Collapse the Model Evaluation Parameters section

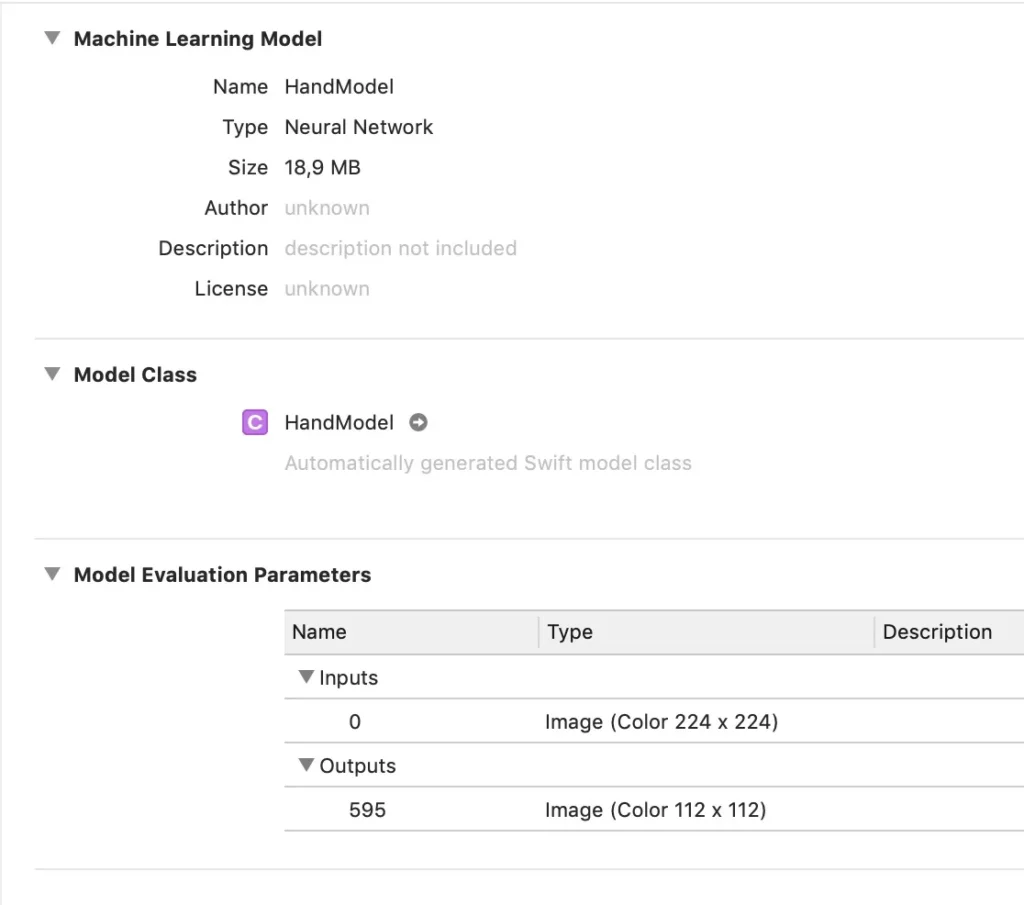click(52, 574)
